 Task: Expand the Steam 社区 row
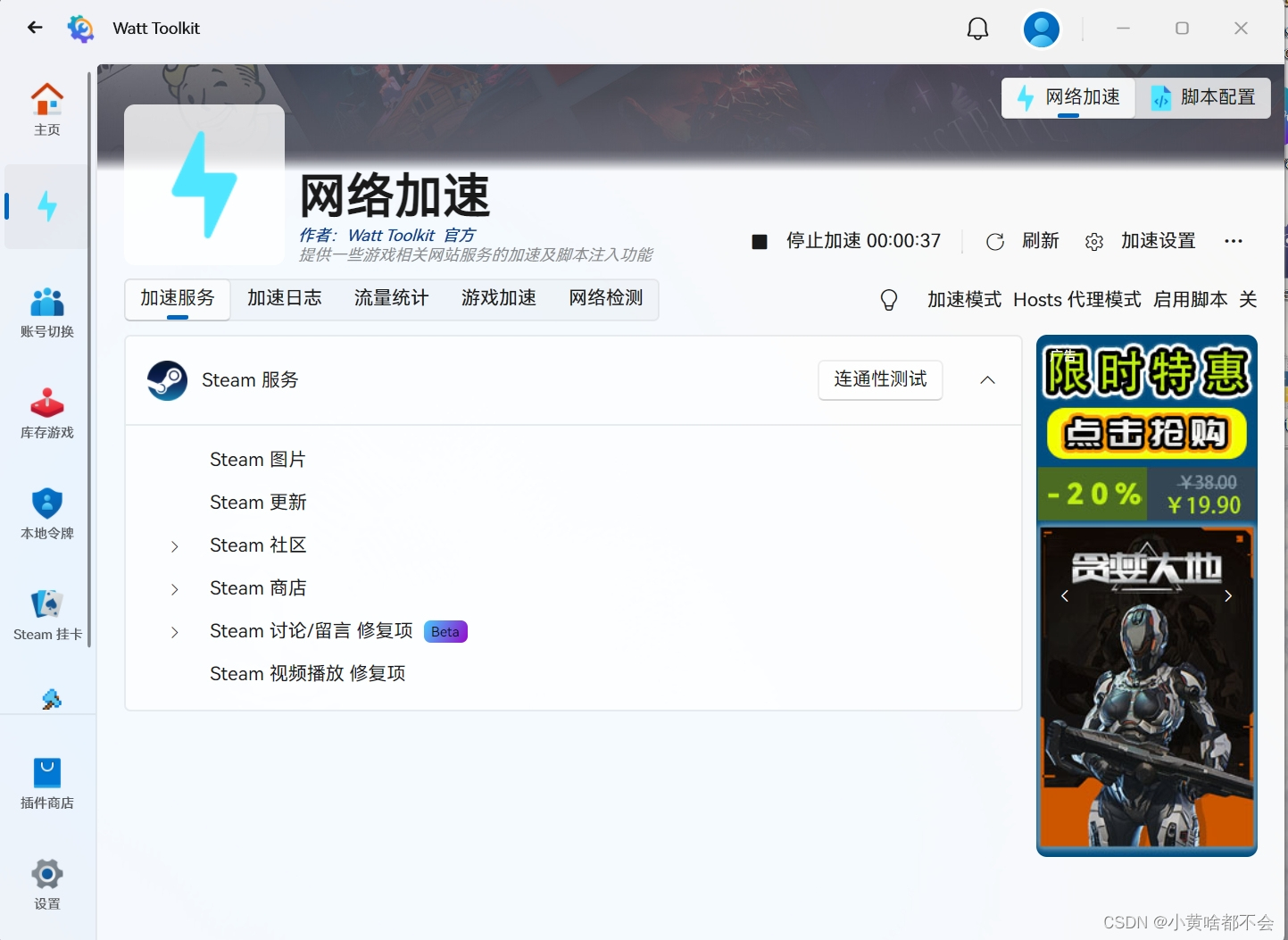tap(175, 546)
